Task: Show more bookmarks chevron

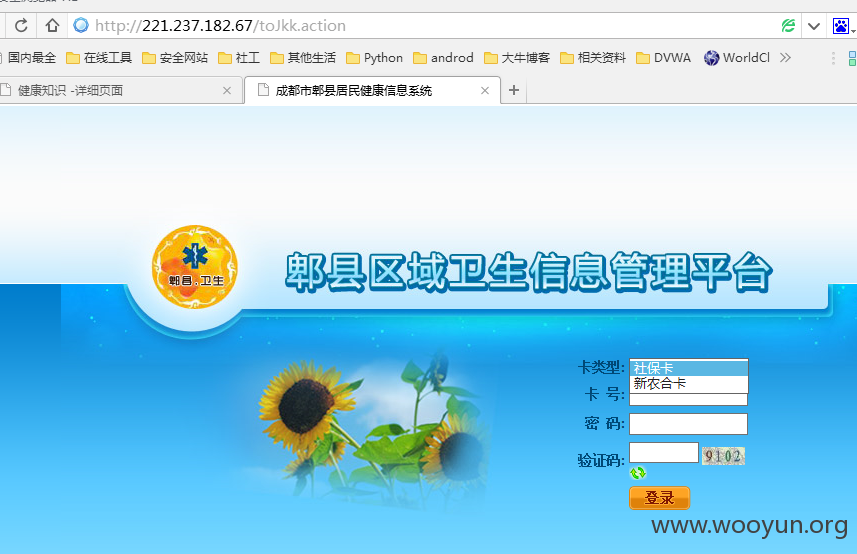Action: click(x=785, y=57)
